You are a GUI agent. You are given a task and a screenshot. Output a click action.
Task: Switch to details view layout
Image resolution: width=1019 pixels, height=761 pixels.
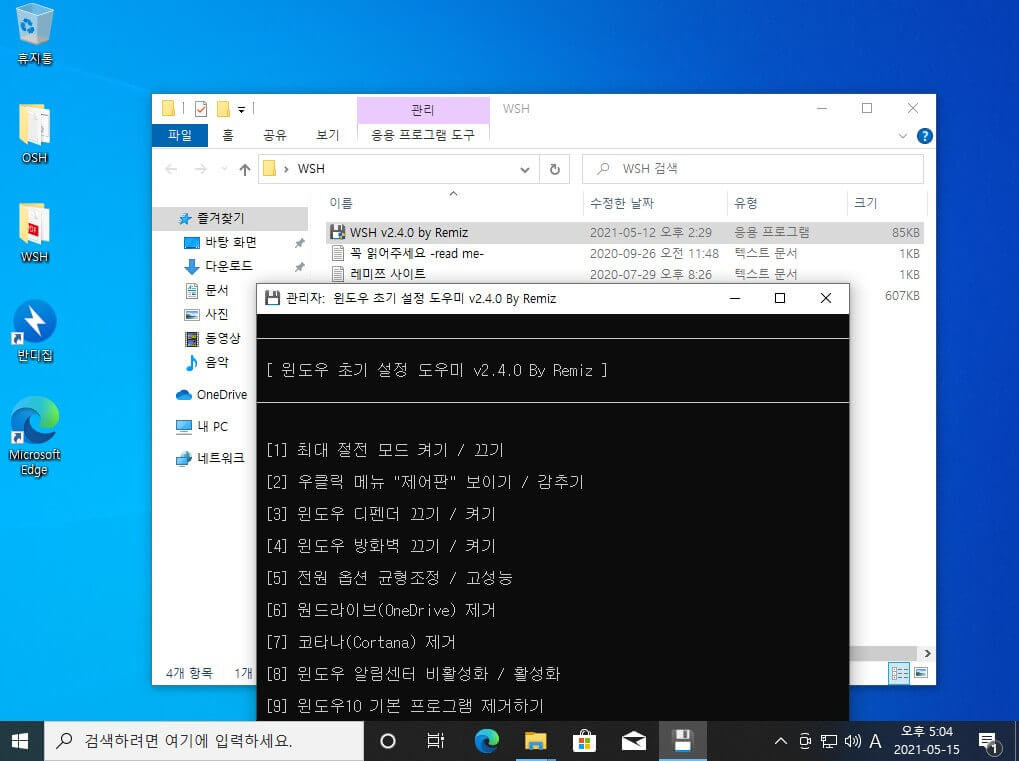899,673
